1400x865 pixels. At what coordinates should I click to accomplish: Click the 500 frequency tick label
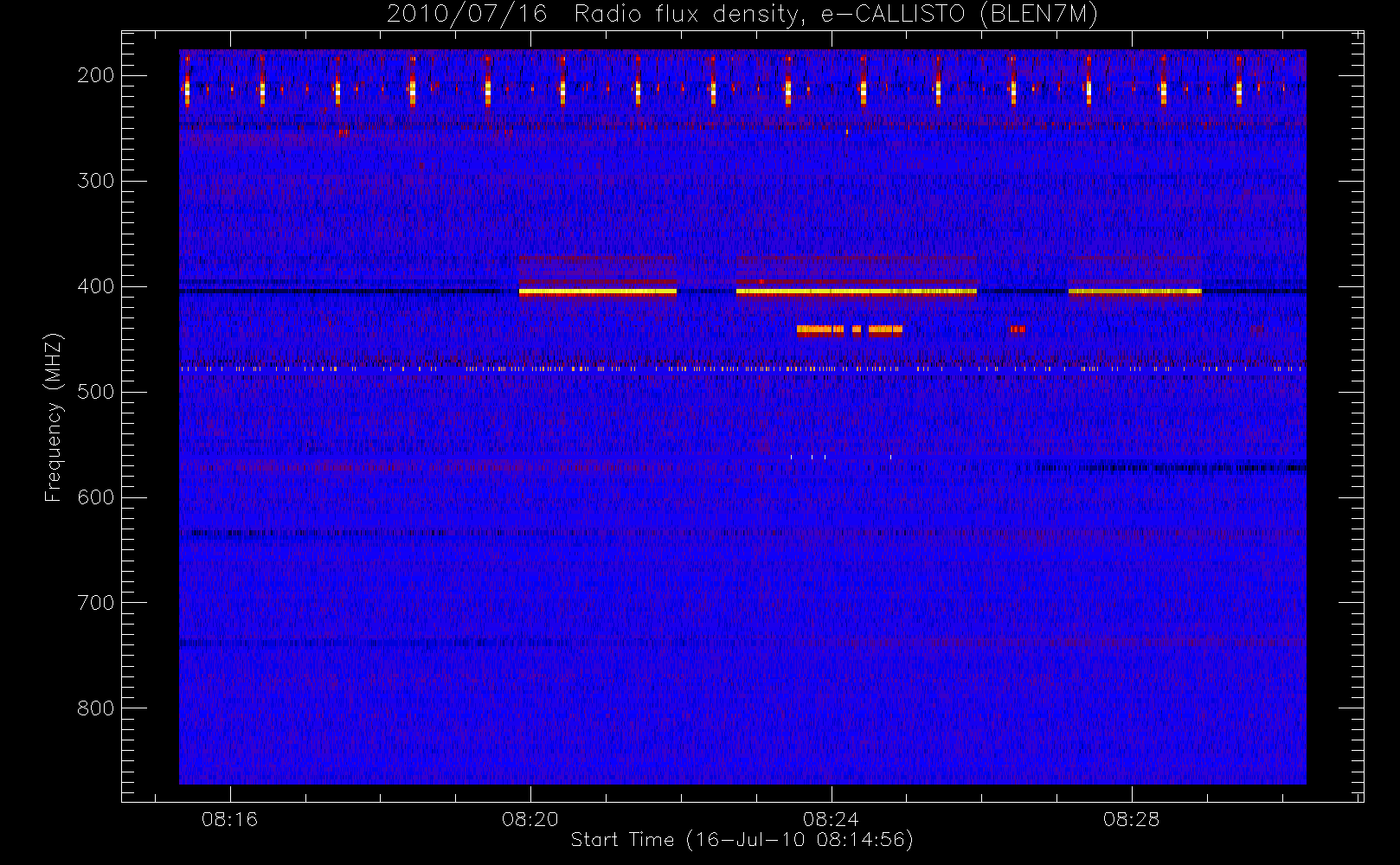pyautogui.click(x=96, y=392)
